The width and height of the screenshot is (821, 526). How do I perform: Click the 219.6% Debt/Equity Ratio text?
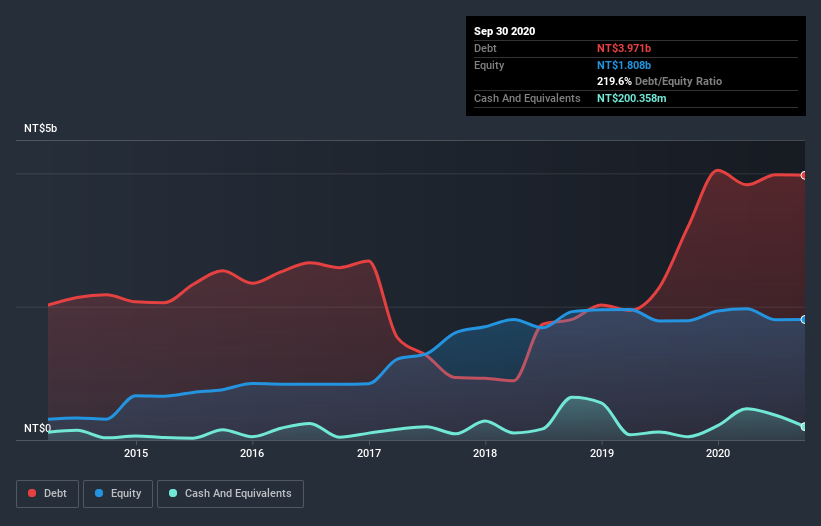[x=659, y=82]
